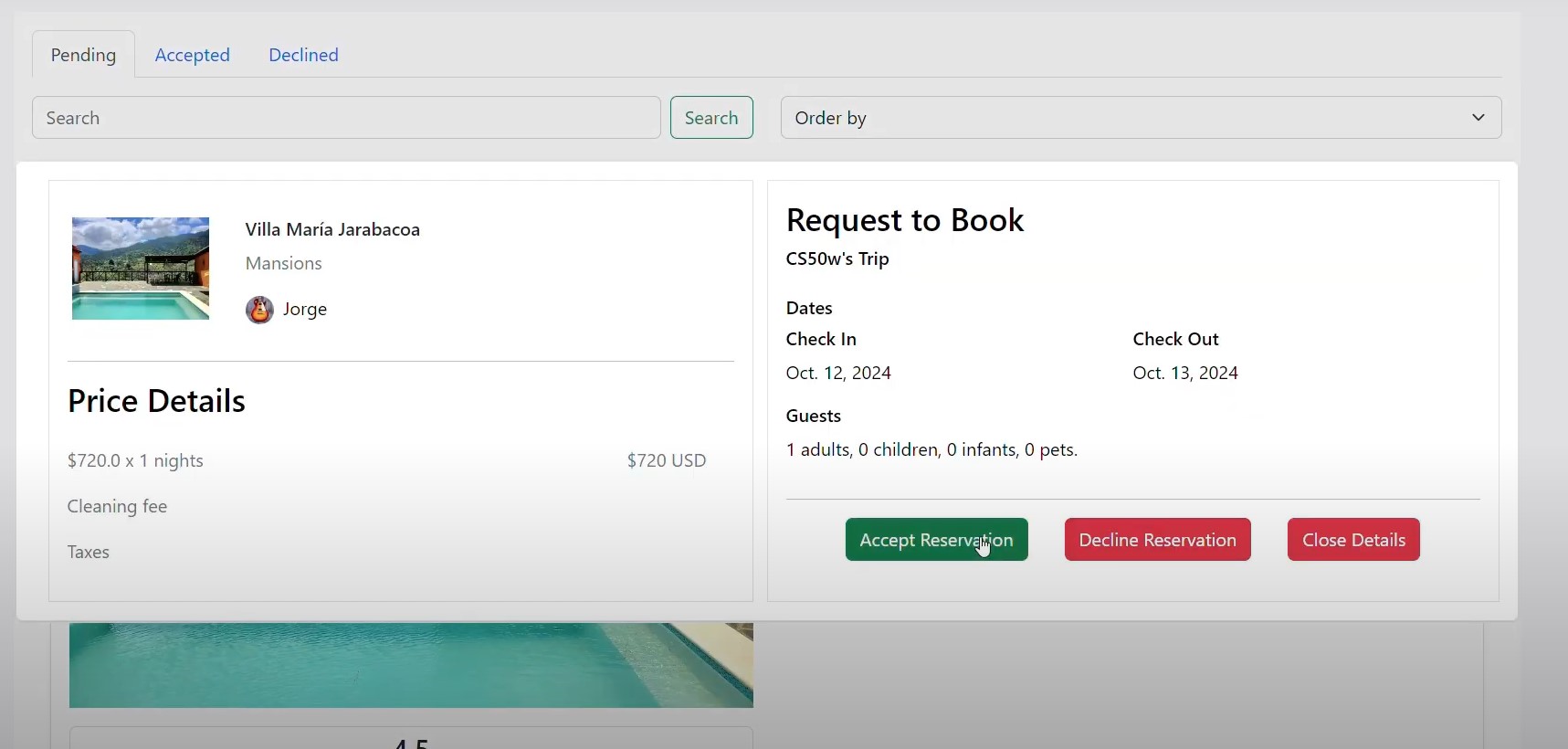Expand the Order by dropdown
The width and height of the screenshot is (1568, 749).
(x=1140, y=118)
